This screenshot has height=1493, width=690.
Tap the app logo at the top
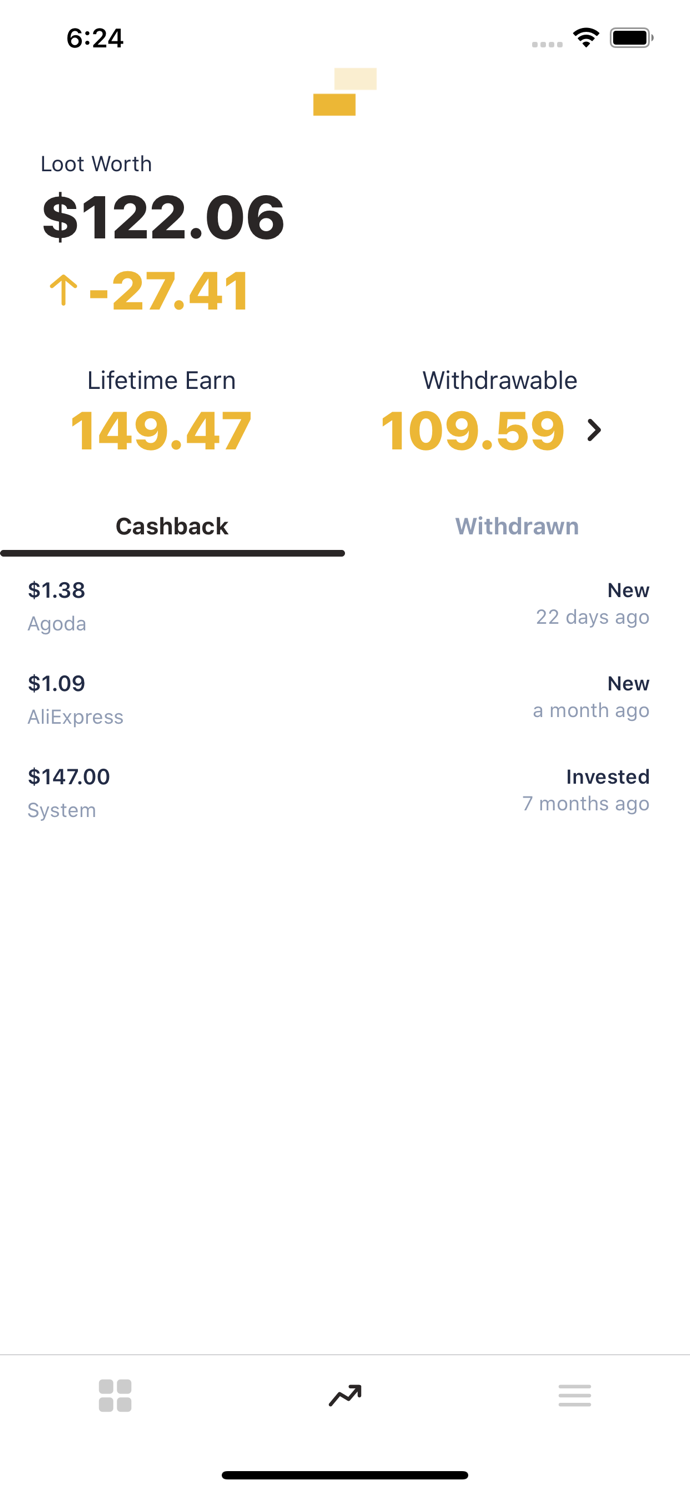click(345, 92)
